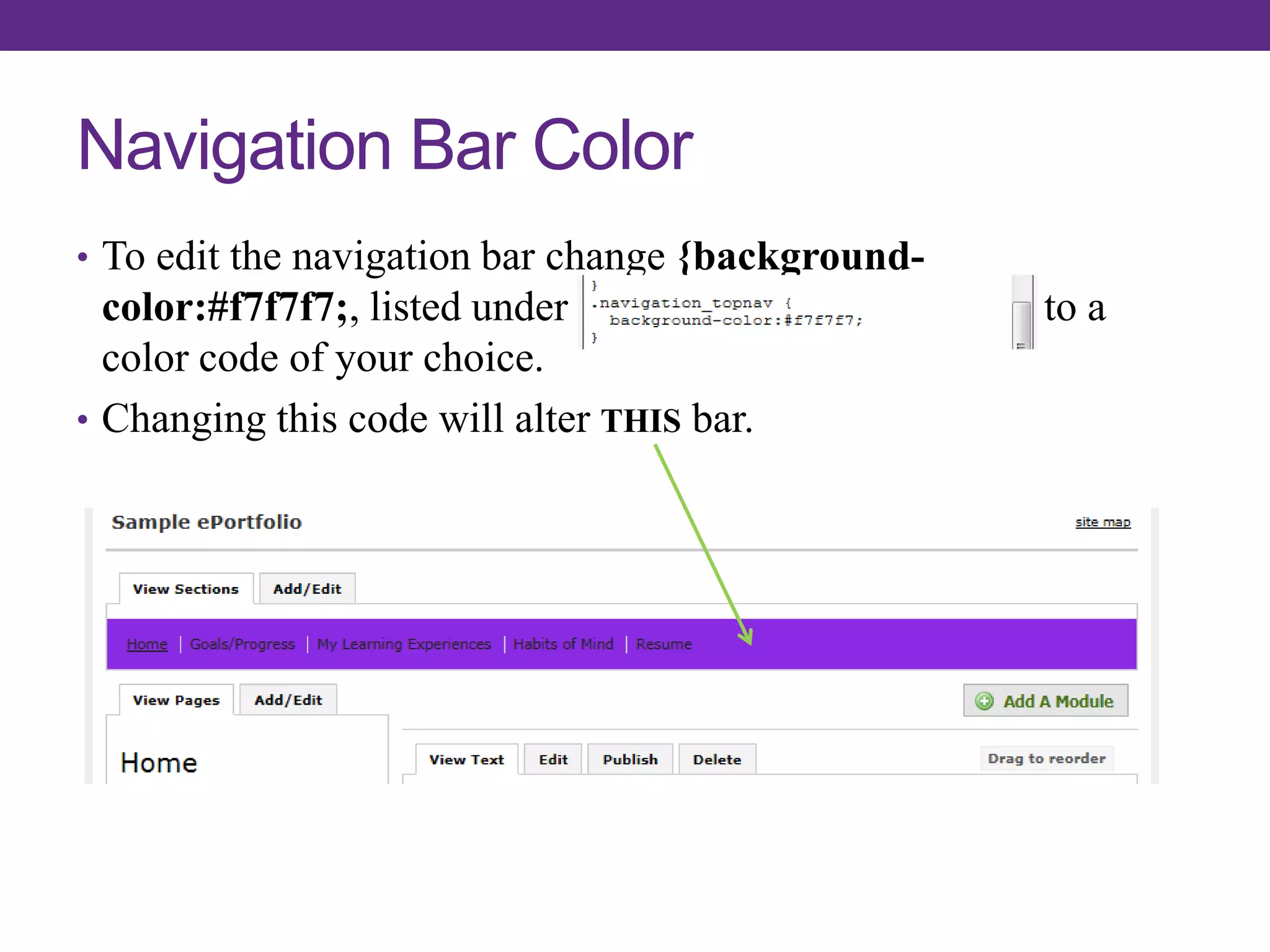Screen dimensions: 1270x952
Task: Open the site map link
Action: [x=1103, y=522]
